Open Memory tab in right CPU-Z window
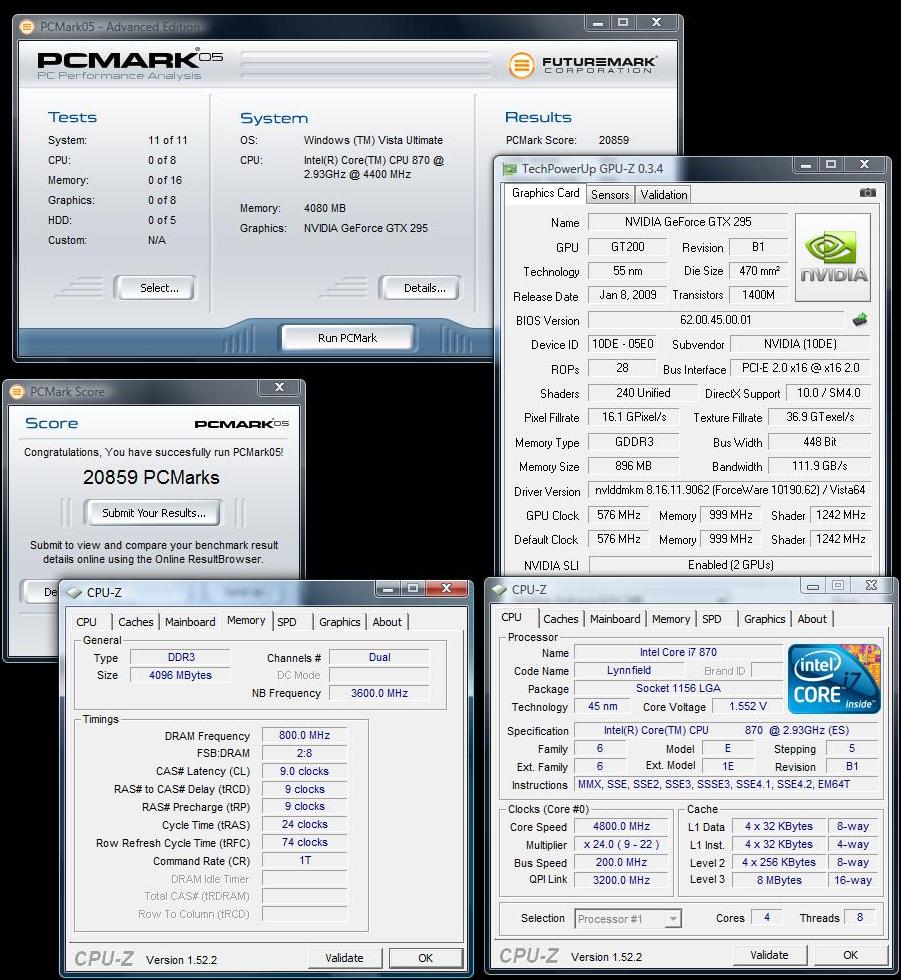901x980 pixels. coord(670,619)
